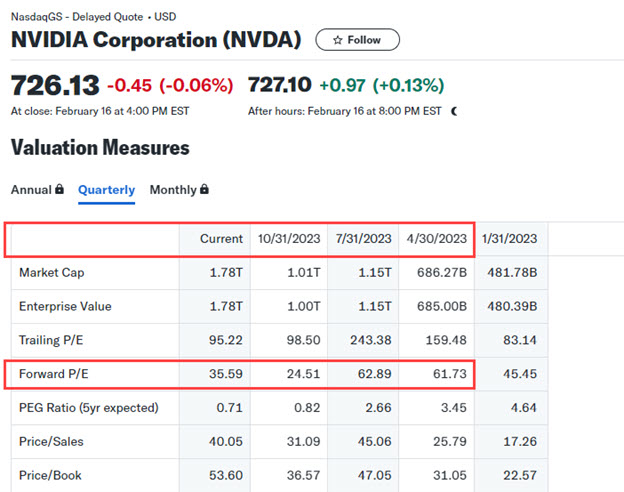Image resolution: width=624 pixels, height=492 pixels.
Task: Click the Enterprise Value row label
Action: click(x=65, y=306)
